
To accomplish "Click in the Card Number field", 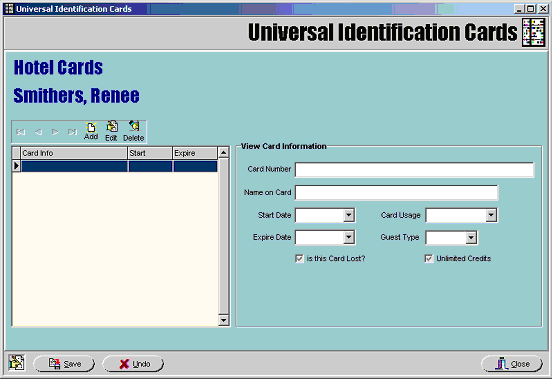I will [414, 170].
